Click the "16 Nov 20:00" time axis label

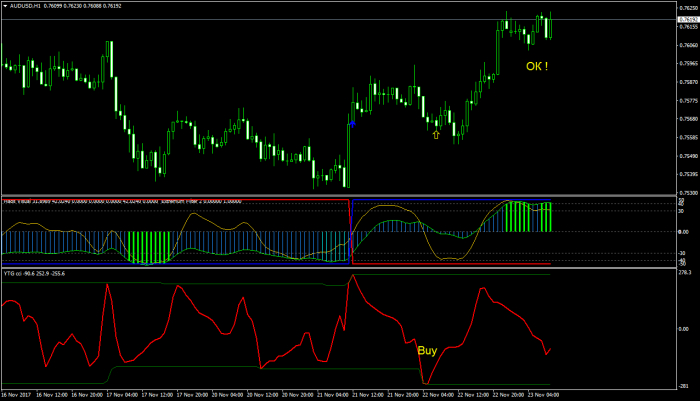pos(87,395)
